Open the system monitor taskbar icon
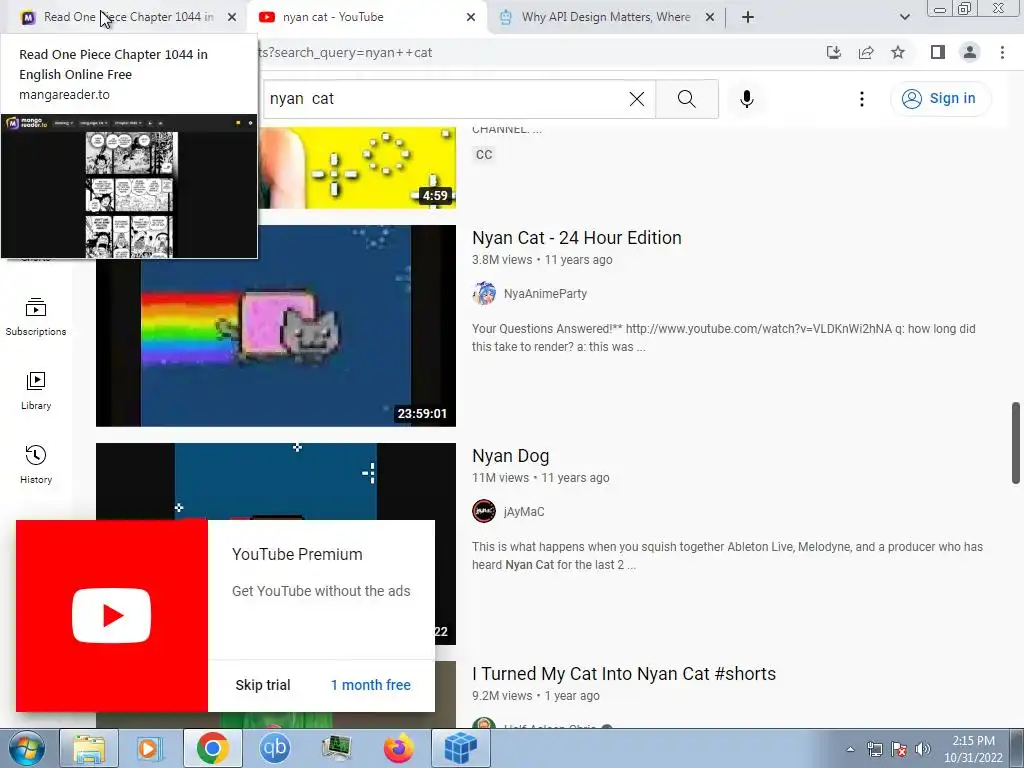This screenshot has height=768, width=1024. [x=336, y=748]
